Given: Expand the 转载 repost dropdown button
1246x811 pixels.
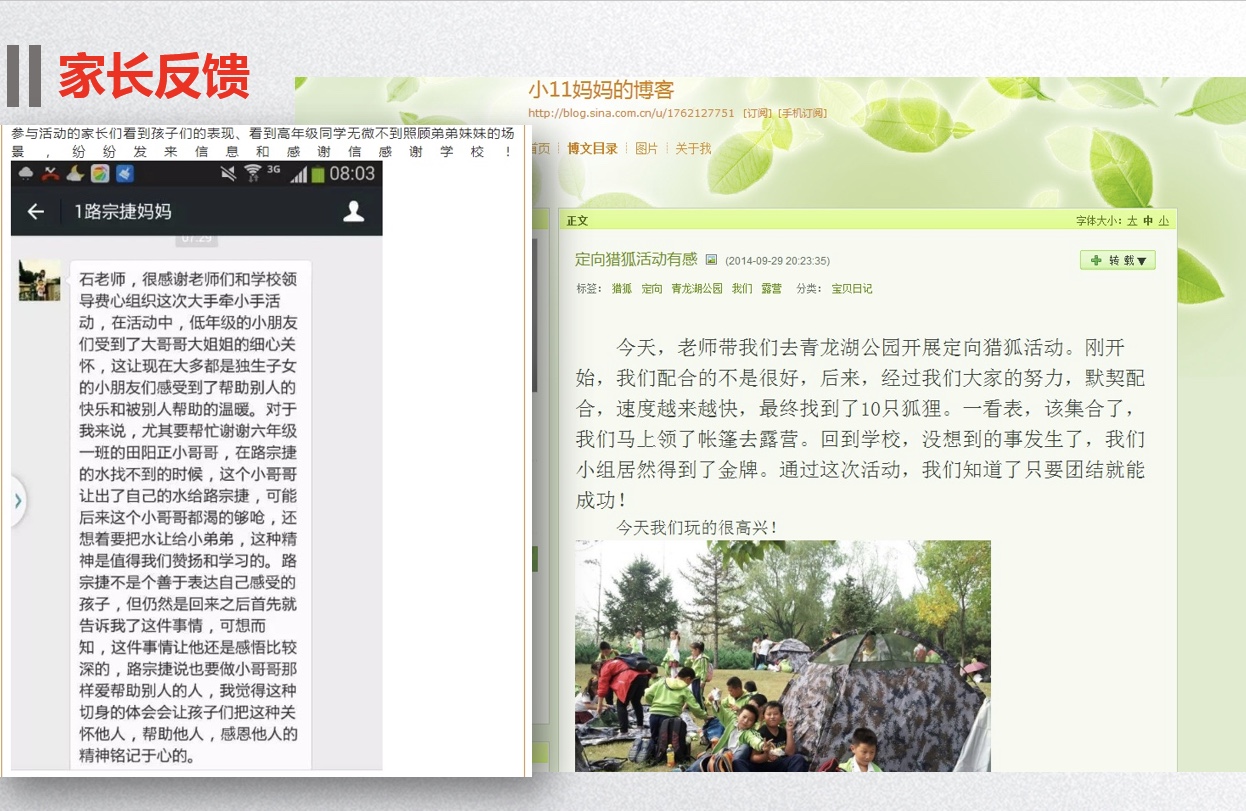Looking at the screenshot, I should [1117, 260].
